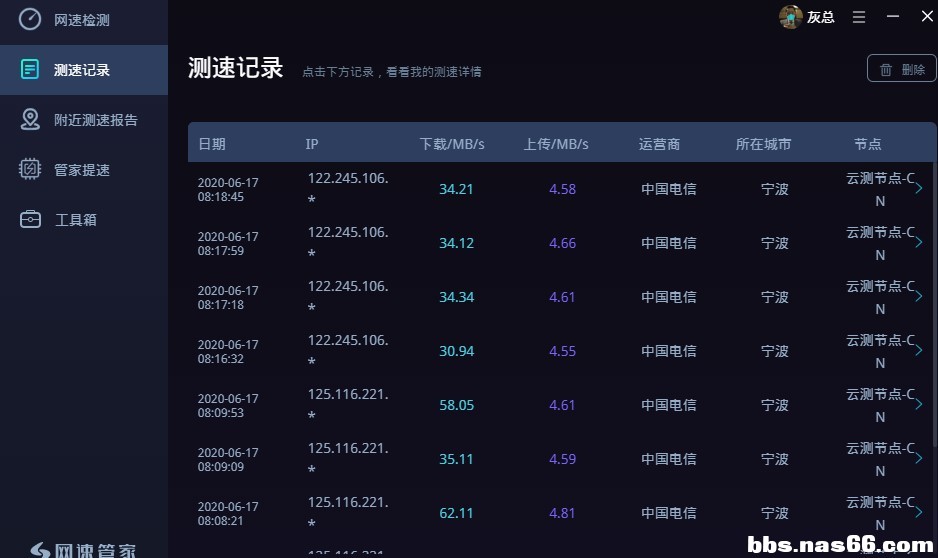The width and height of the screenshot is (938, 558).
Task: Click the 节点 column header
Action: click(867, 144)
